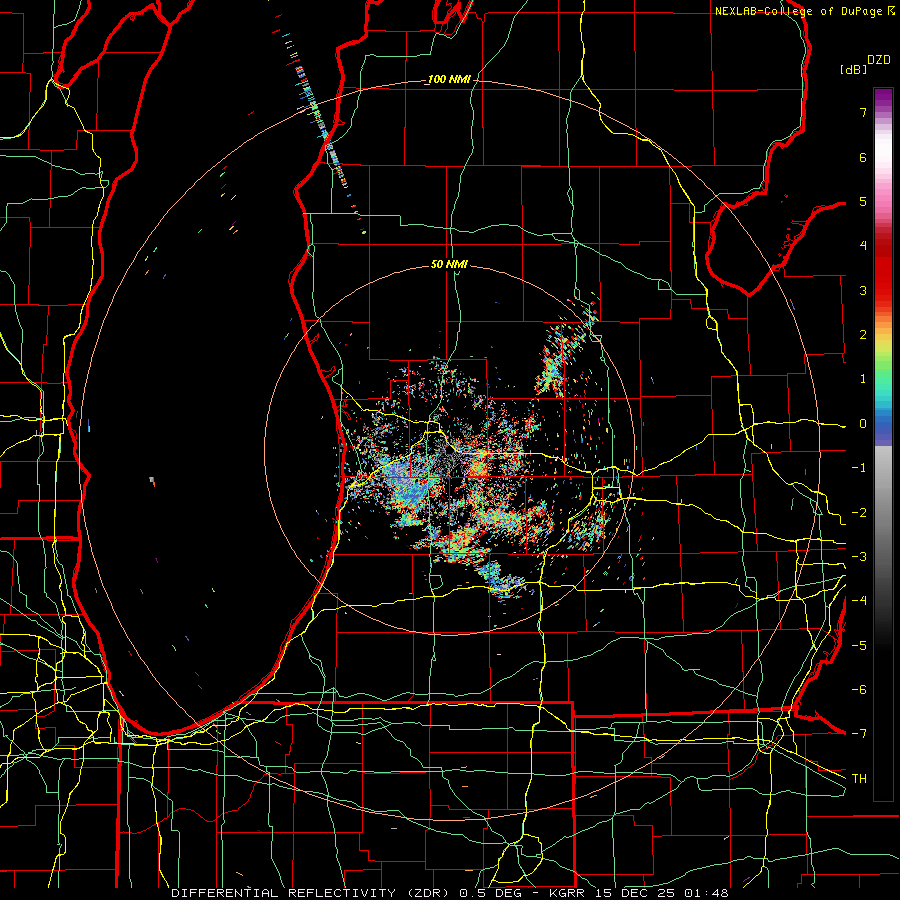Click the vertical ZDR color scale bar
This screenshot has width=900, height=900.
point(883,444)
